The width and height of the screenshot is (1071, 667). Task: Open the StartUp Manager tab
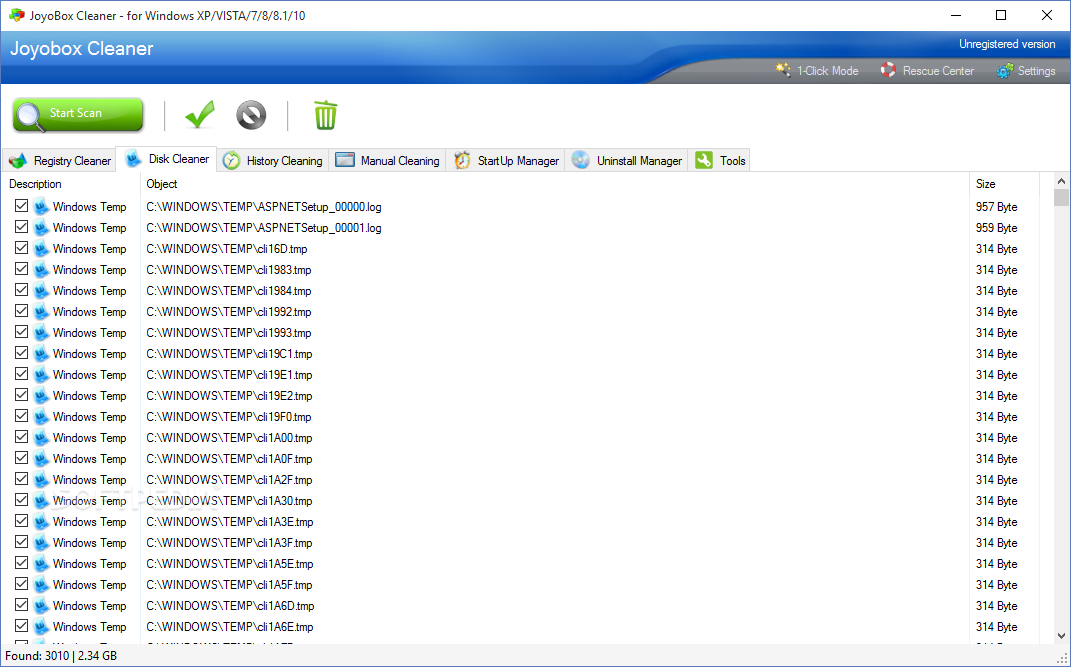(x=505, y=160)
